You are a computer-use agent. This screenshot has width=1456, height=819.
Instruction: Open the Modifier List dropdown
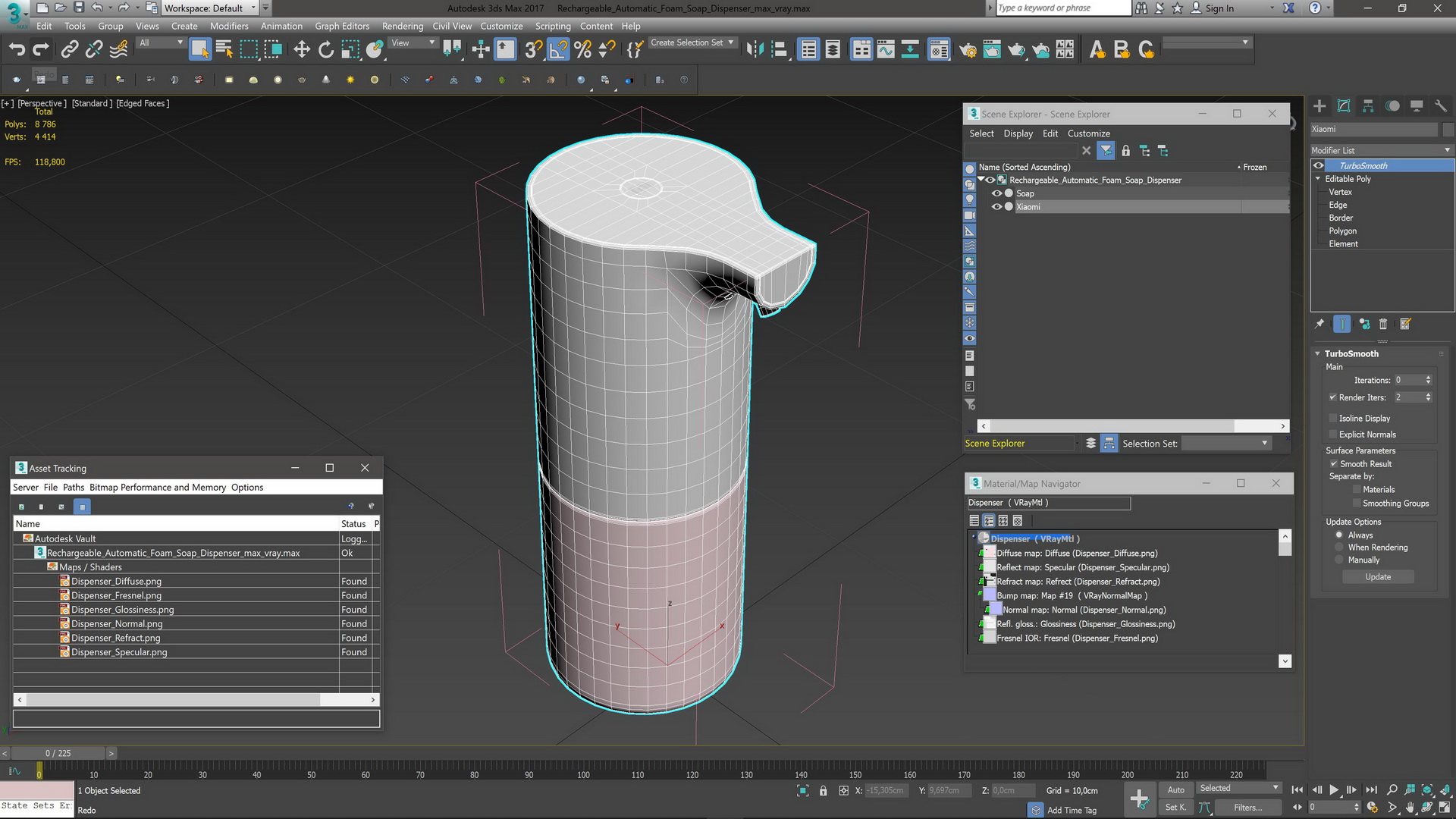click(1380, 150)
